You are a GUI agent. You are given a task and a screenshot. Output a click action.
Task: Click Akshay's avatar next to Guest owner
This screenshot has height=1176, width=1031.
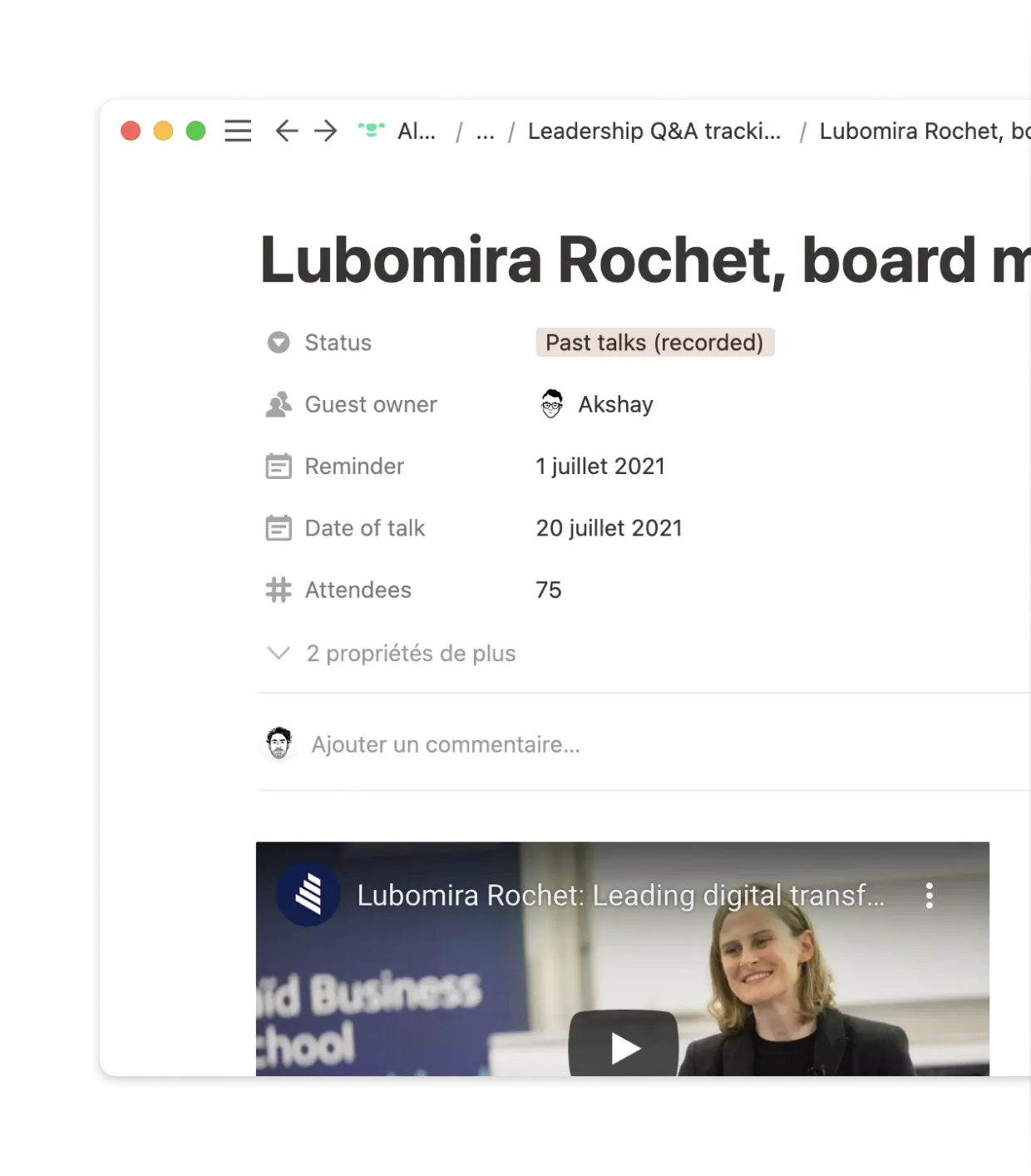[x=550, y=404]
